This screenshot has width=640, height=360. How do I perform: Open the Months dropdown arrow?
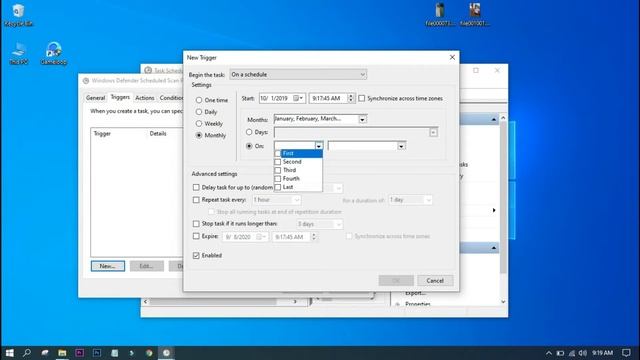coord(362,120)
